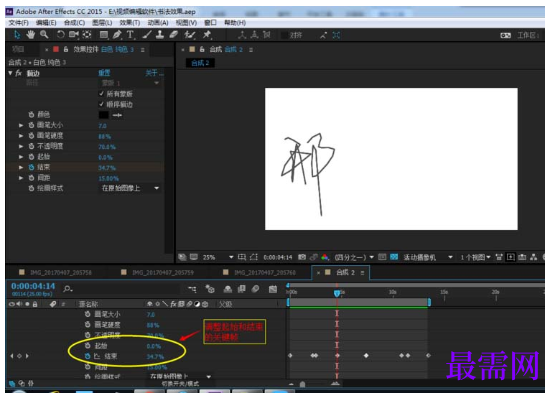This screenshot has height=397, width=558.
Task: Uncheck the 顺序描边 checkbox
Action: pos(101,104)
